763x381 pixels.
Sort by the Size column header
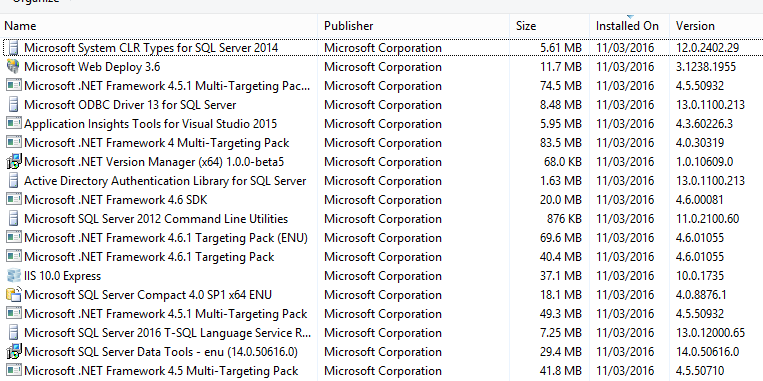tap(526, 26)
